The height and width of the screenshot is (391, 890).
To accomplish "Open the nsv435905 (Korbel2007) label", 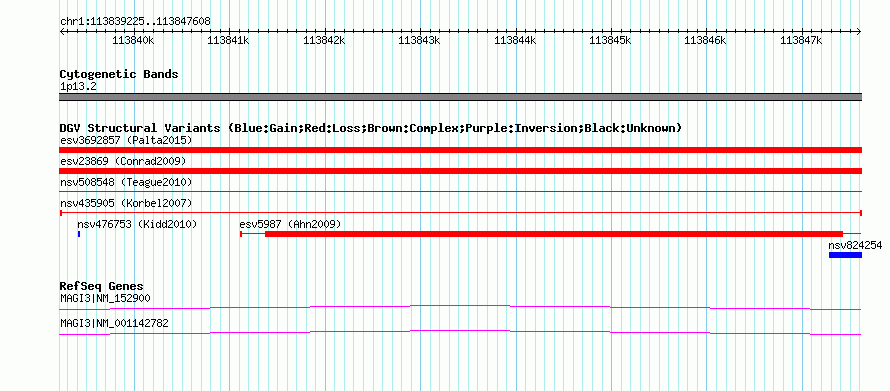I will coord(126,203).
